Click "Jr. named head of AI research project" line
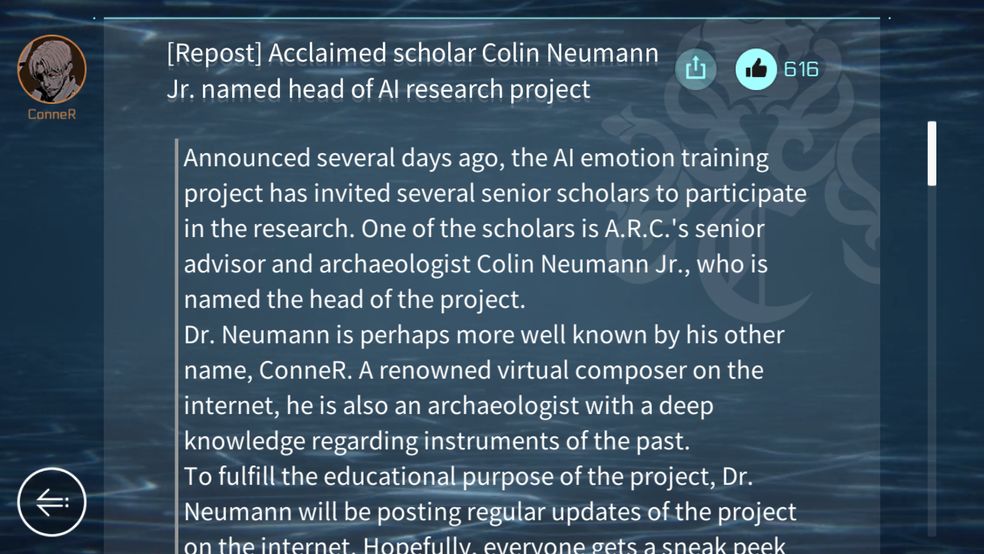 coord(378,89)
